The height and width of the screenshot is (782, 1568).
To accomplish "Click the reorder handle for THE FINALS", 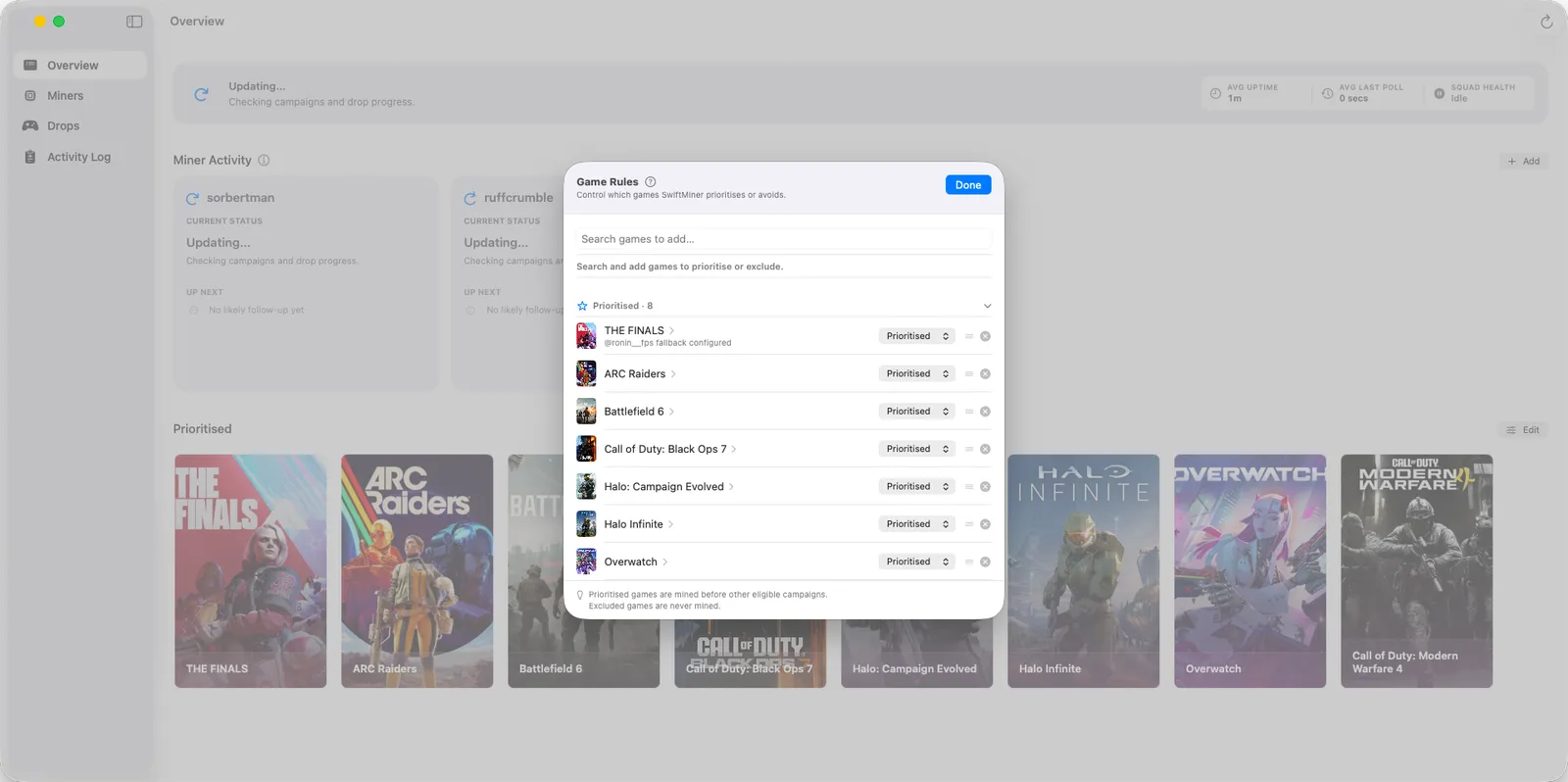I will pyautogui.click(x=969, y=336).
